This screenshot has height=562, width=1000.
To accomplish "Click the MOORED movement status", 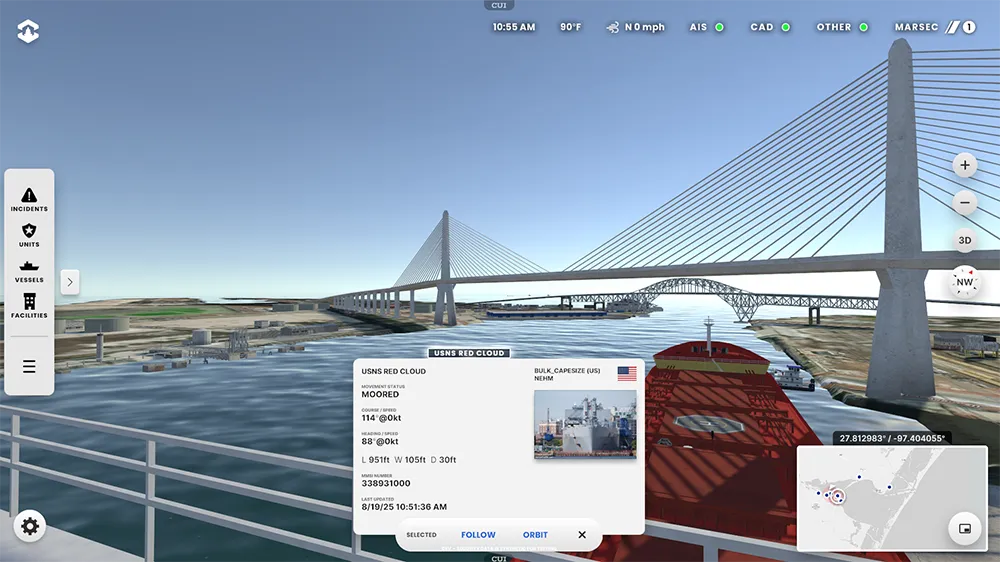I will coord(380,394).
